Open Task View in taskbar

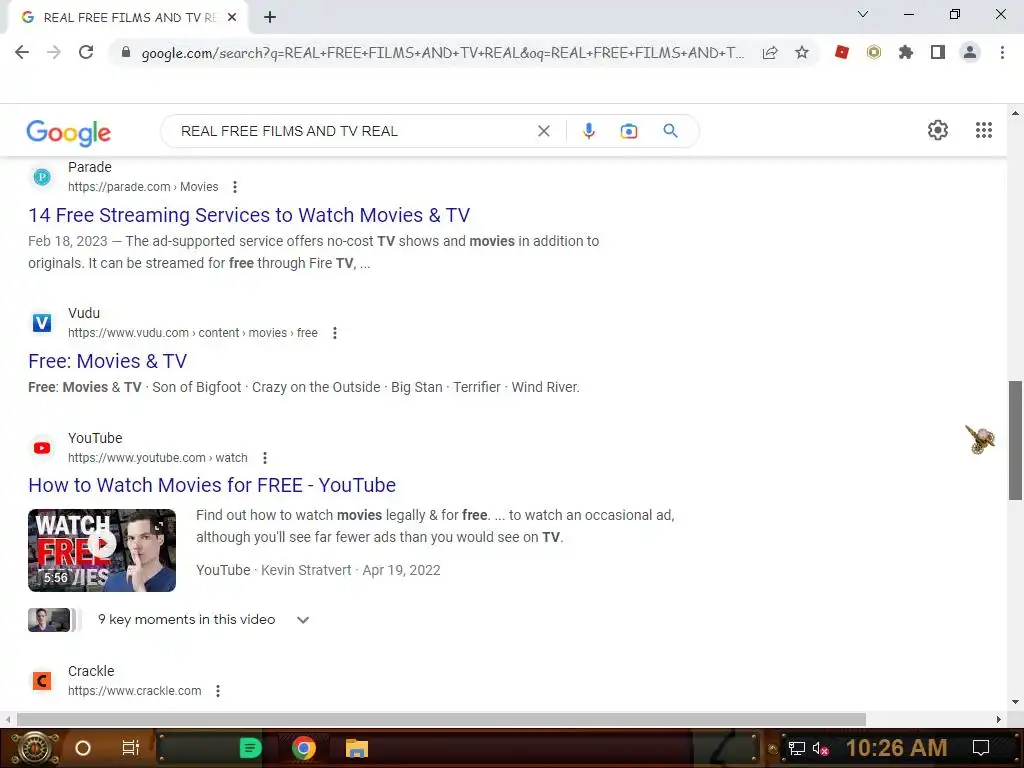click(x=131, y=748)
